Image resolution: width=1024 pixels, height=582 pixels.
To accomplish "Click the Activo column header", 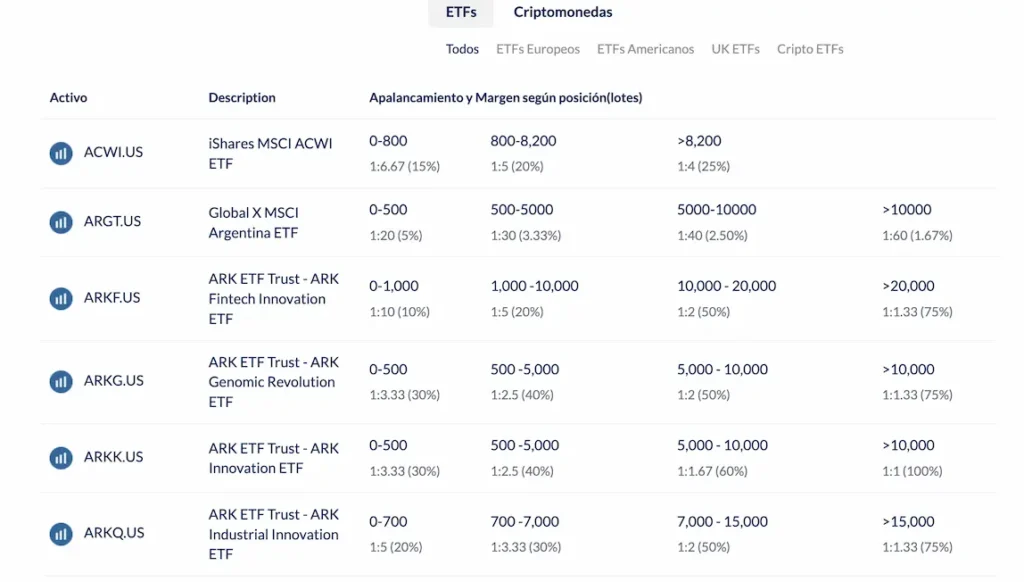I will (x=67, y=97).
